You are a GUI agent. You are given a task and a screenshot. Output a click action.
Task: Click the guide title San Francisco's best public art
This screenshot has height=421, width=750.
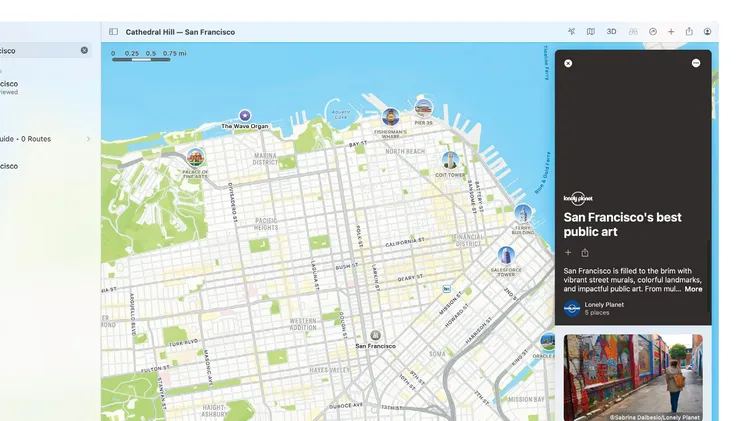[622, 224]
